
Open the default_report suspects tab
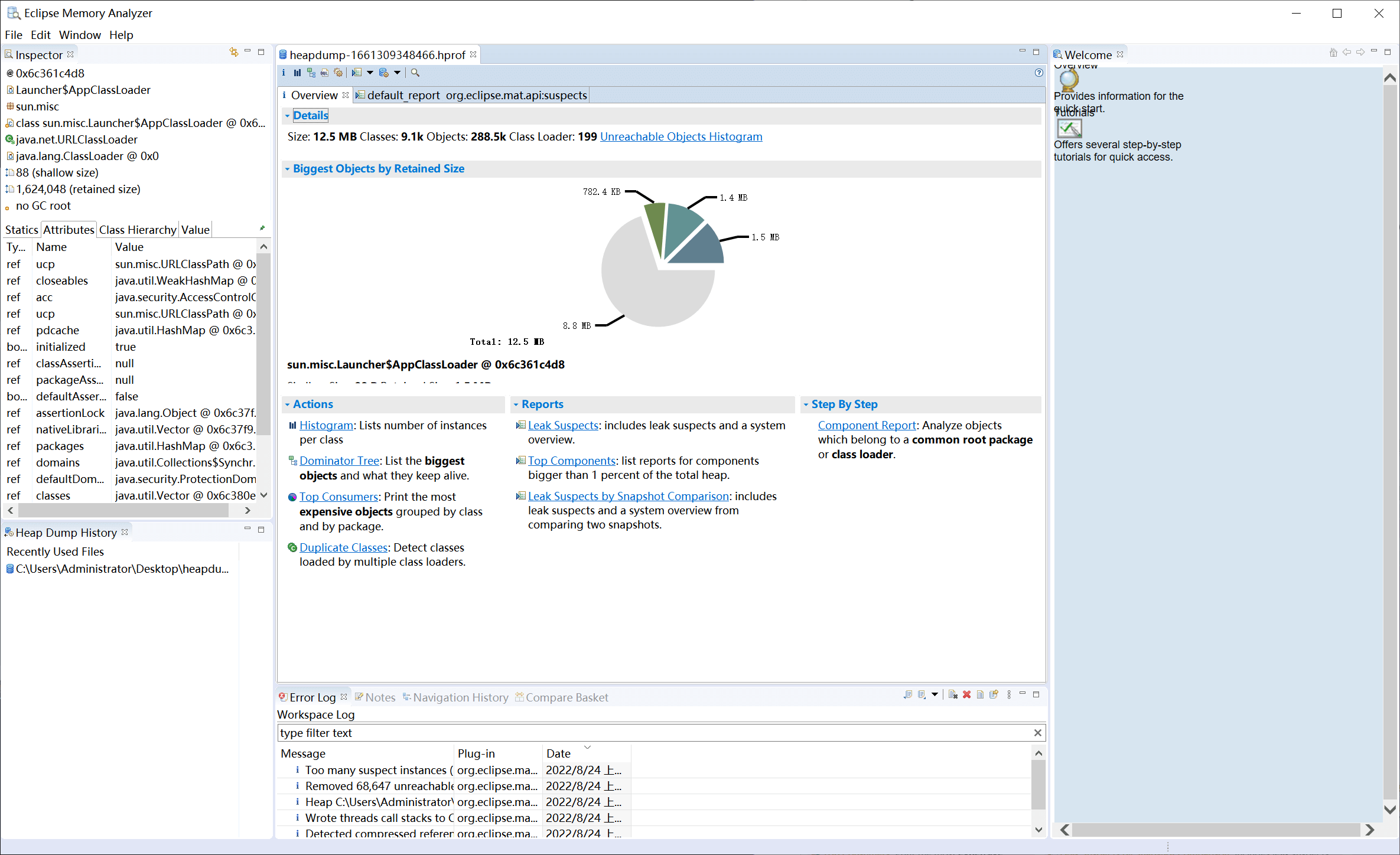pos(471,95)
